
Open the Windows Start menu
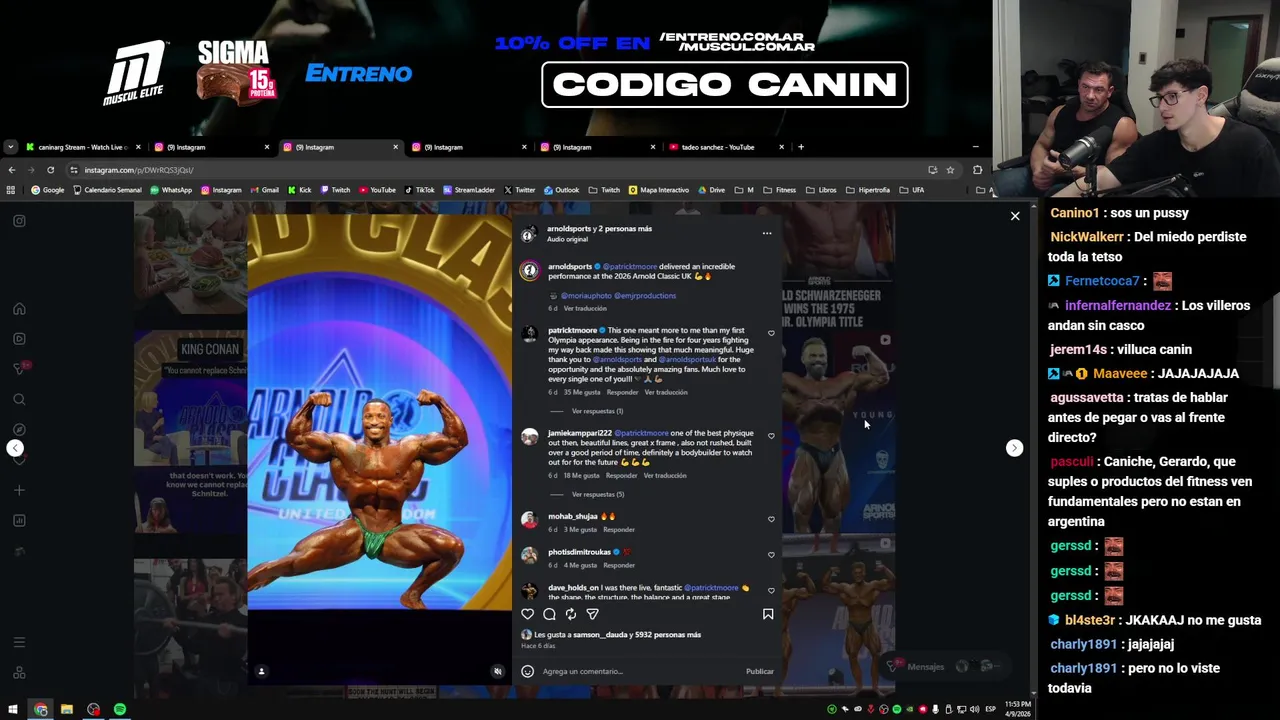pyautogui.click(x=13, y=709)
